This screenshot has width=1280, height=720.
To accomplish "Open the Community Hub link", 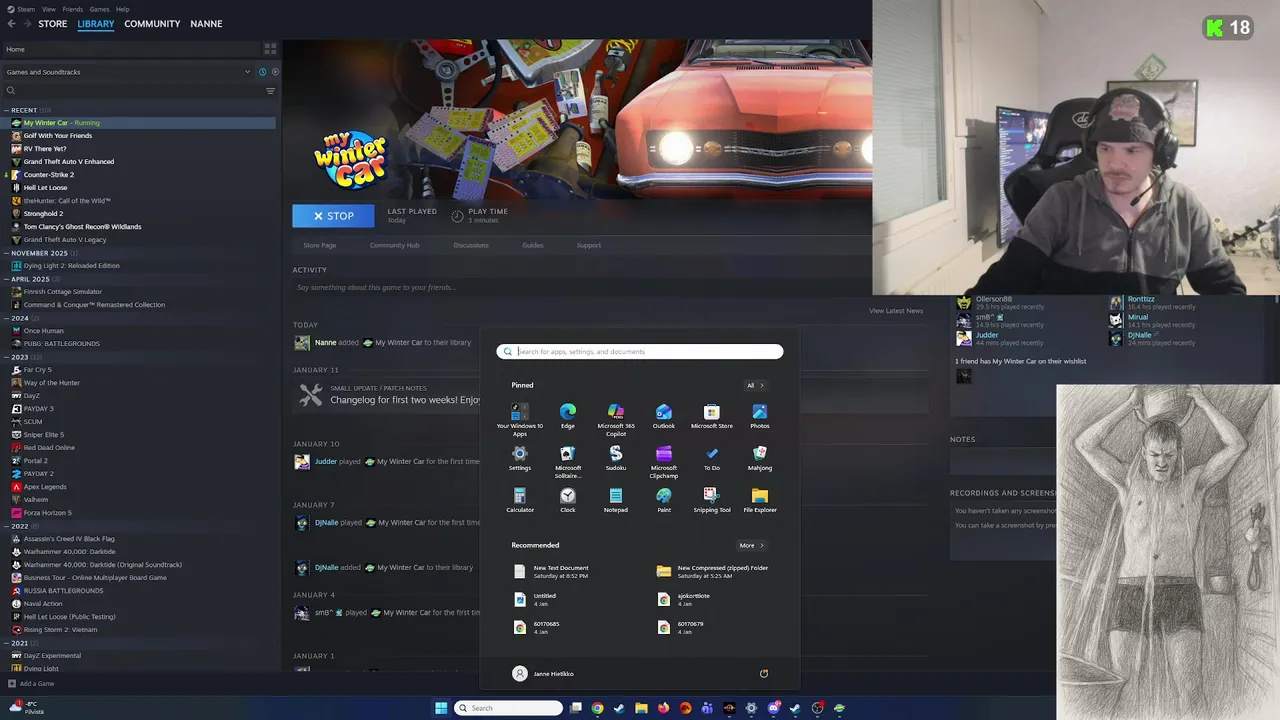I will [x=394, y=245].
